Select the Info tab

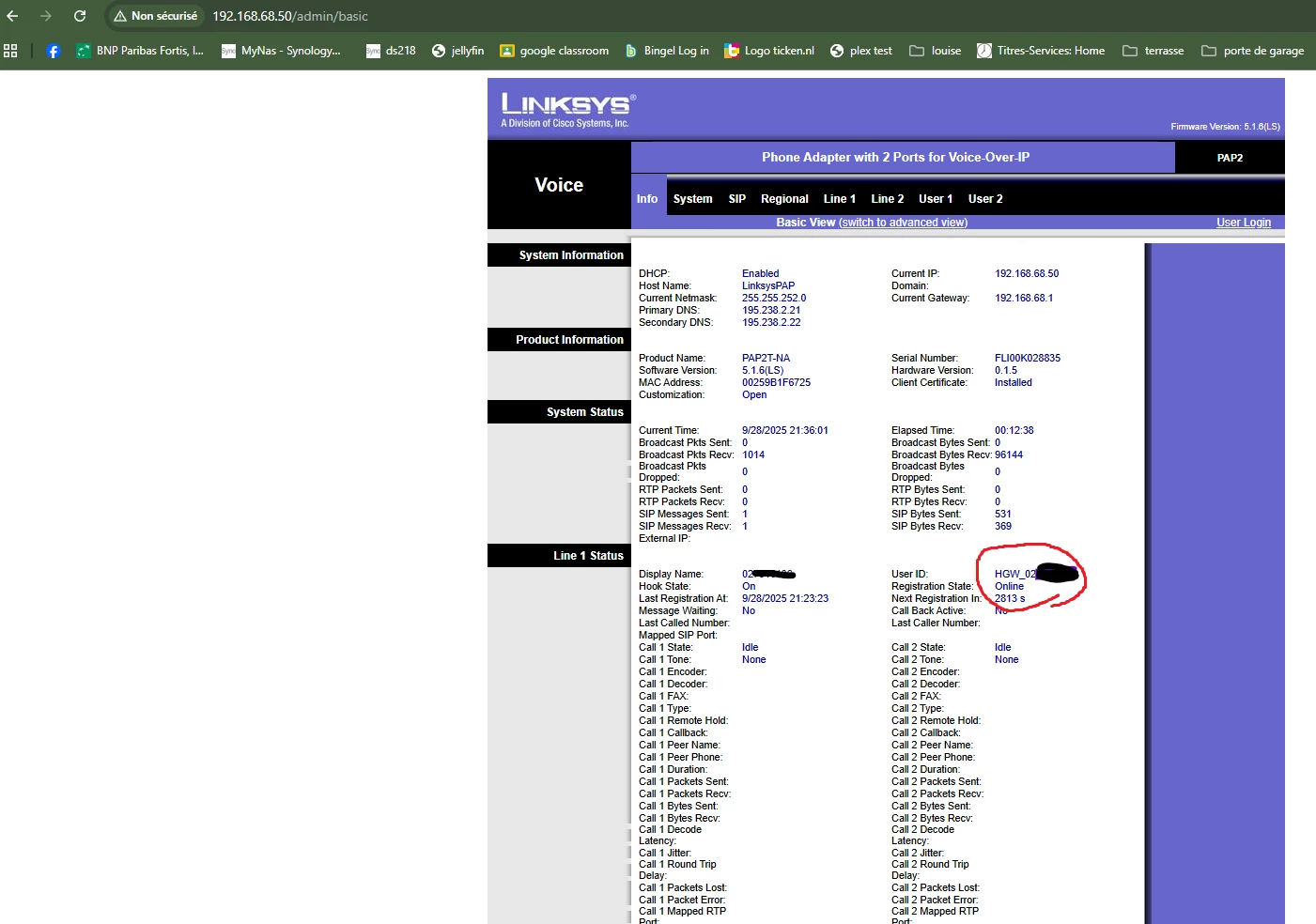click(647, 199)
